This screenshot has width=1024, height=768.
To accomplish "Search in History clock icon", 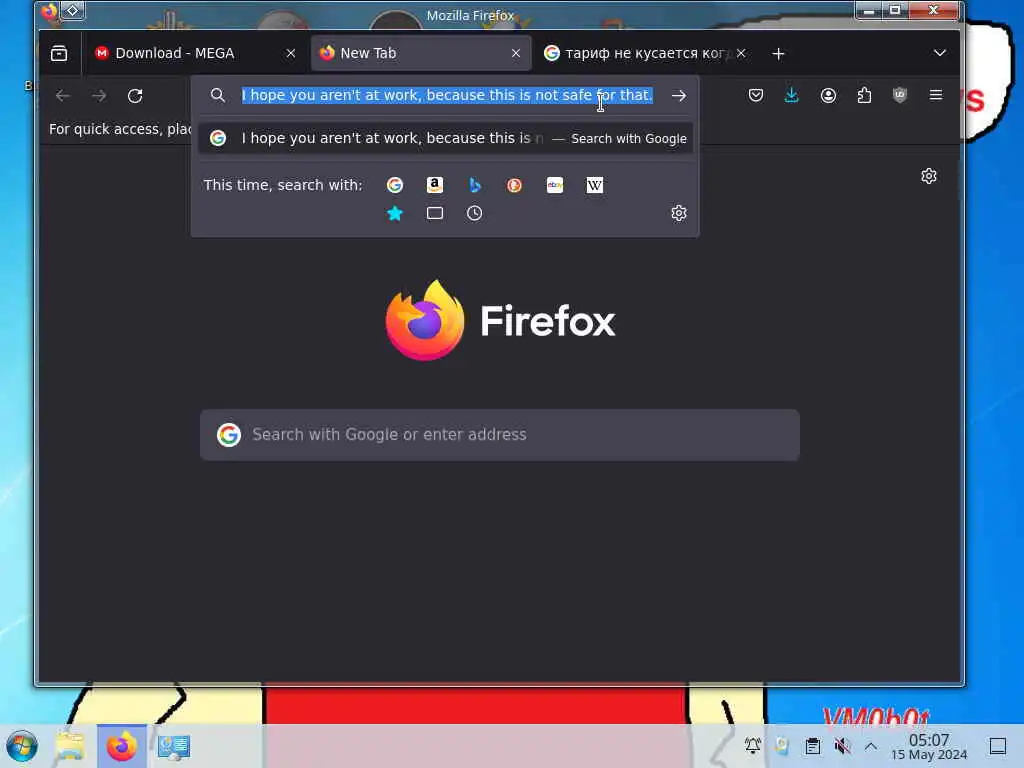I will (475, 214).
